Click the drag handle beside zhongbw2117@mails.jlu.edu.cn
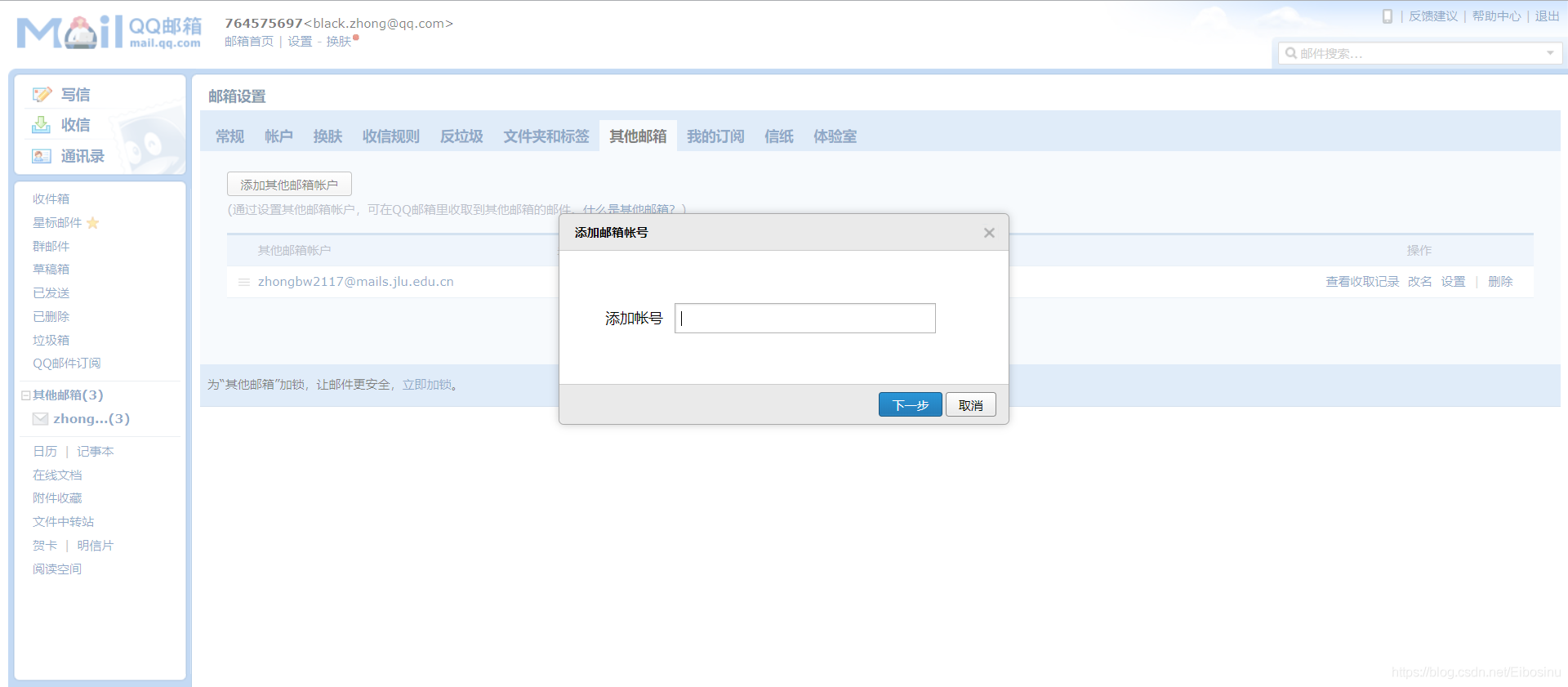Viewport: 1568px width, 687px height. click(243, 282)
